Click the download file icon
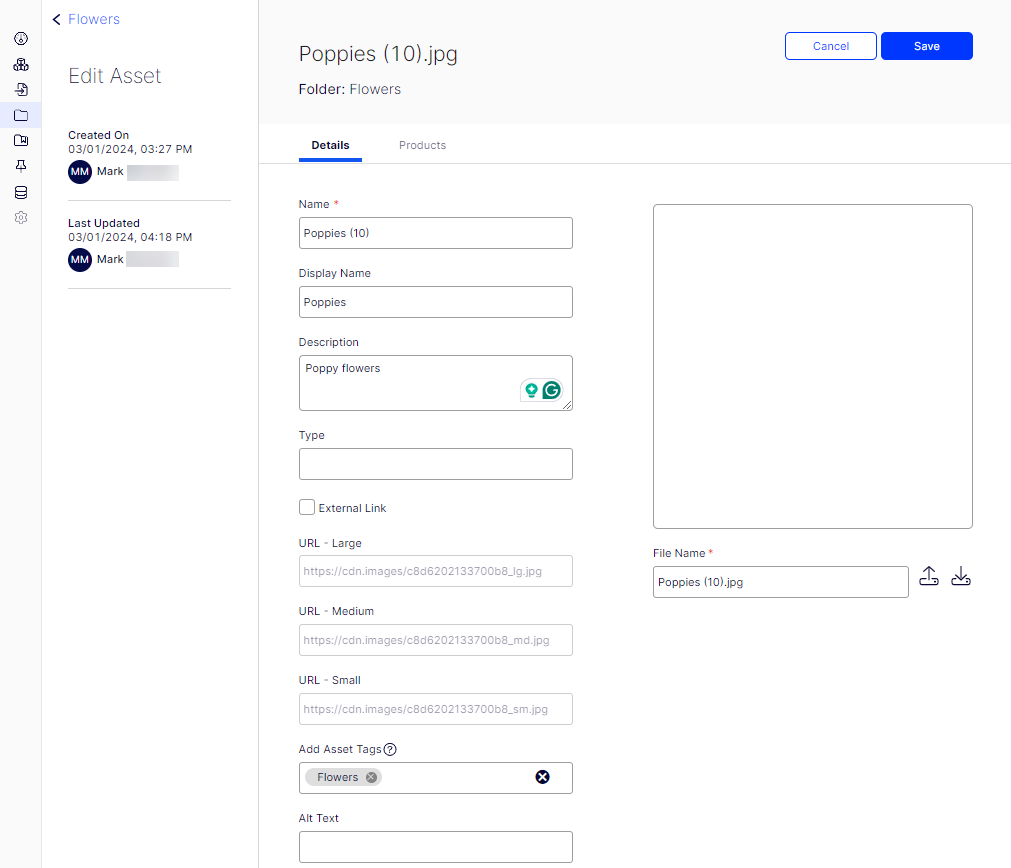 click(961, 576)
